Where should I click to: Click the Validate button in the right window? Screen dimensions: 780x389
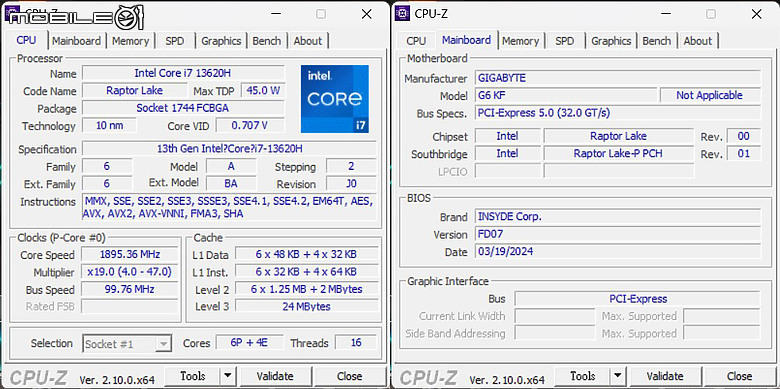coord(665,376)
